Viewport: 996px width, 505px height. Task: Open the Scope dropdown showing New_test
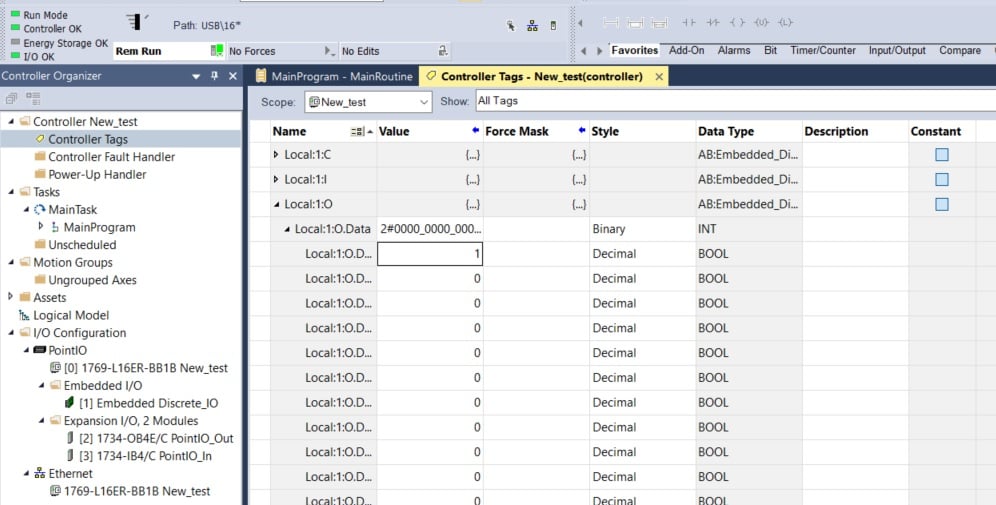pos(368,102)
